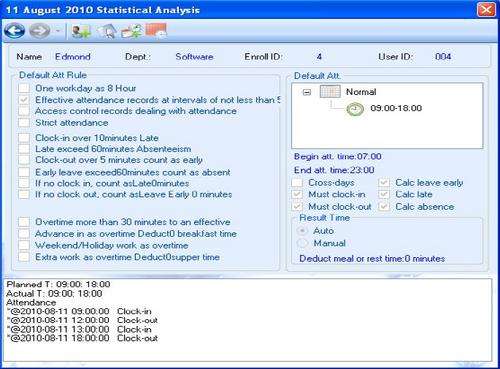Open the navigation history dropdown arrow
Image resolution: width=500 pixels, height=369 pixels.
coord(58,31)
